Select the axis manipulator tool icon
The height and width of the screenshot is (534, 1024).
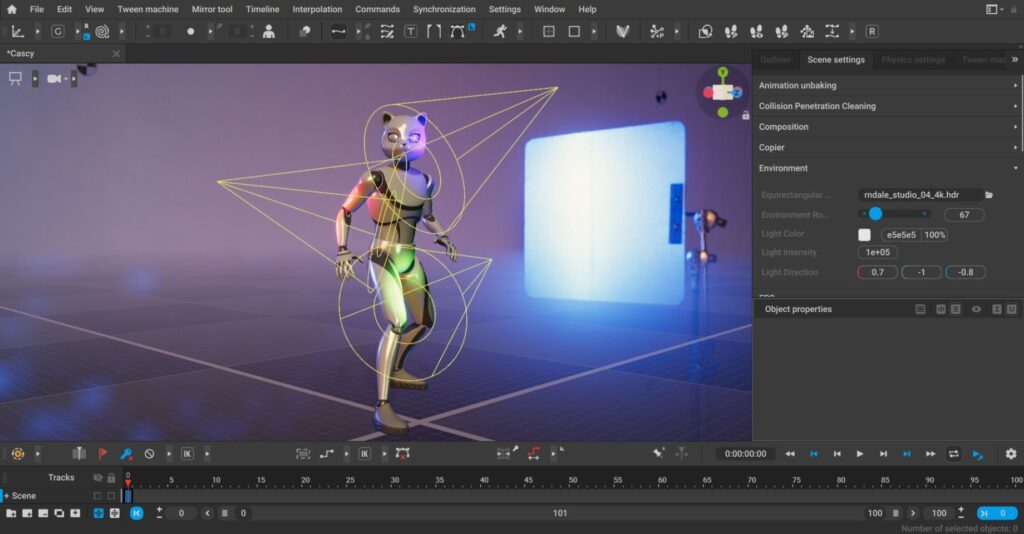(18, 31)
